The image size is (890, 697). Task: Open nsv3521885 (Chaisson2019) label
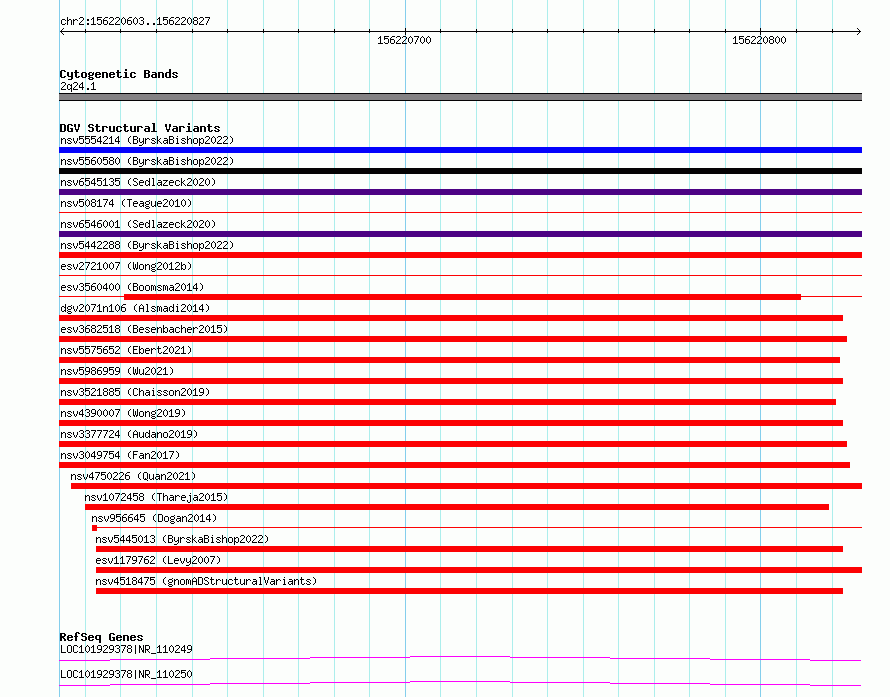[135, 392]
